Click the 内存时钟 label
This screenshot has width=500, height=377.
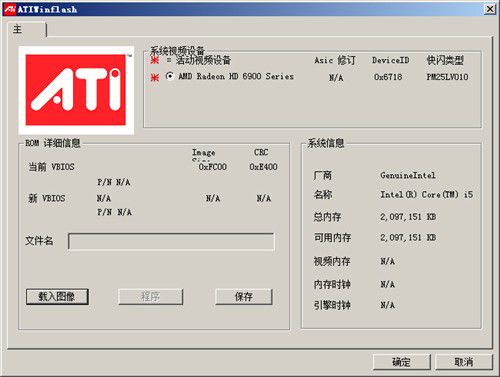[332, 284]
